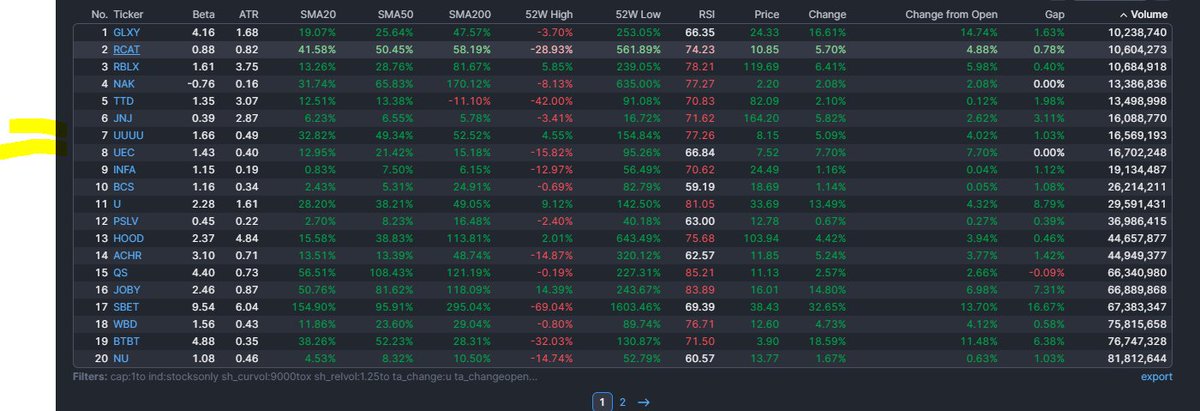Sort by the SMA20 column header
The image size is (1200, 411).
318,15
